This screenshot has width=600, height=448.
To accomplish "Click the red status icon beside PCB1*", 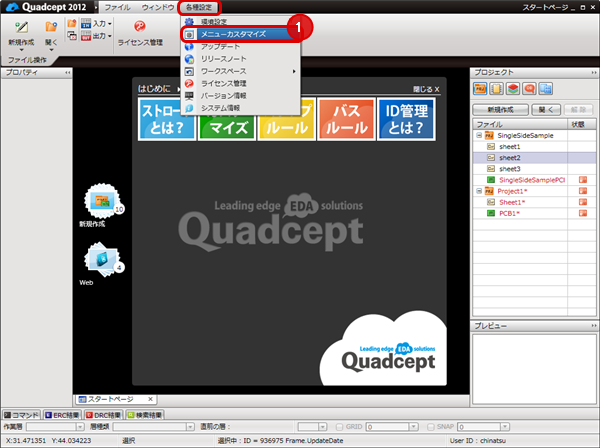I will tap(583, 213).
